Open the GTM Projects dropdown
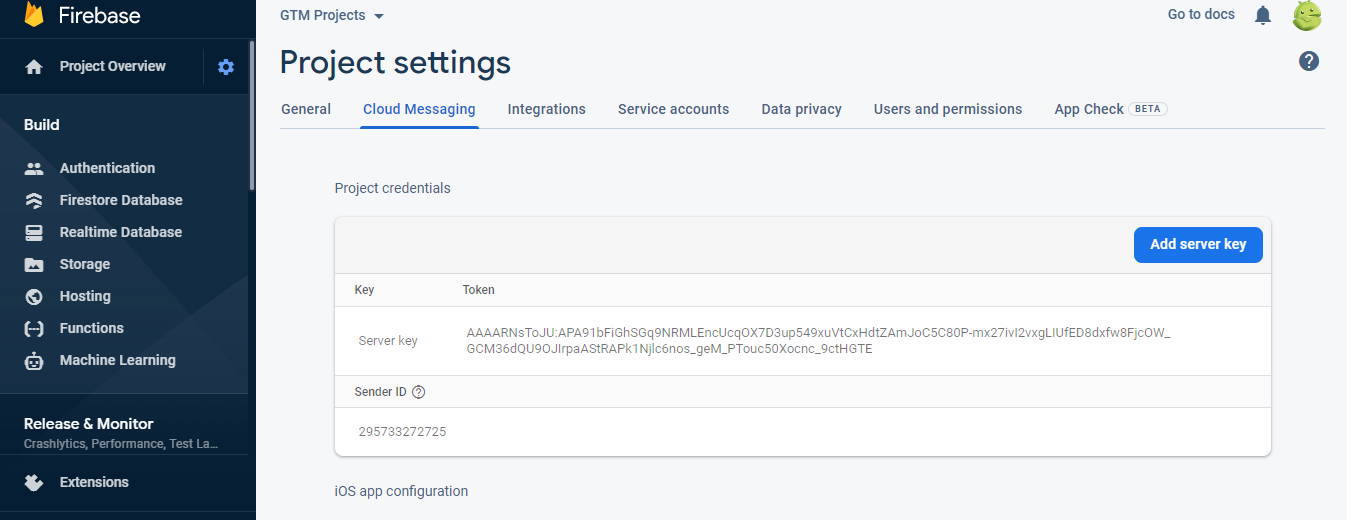Screen dimensions: 1347x520 (x=332, y=15)
